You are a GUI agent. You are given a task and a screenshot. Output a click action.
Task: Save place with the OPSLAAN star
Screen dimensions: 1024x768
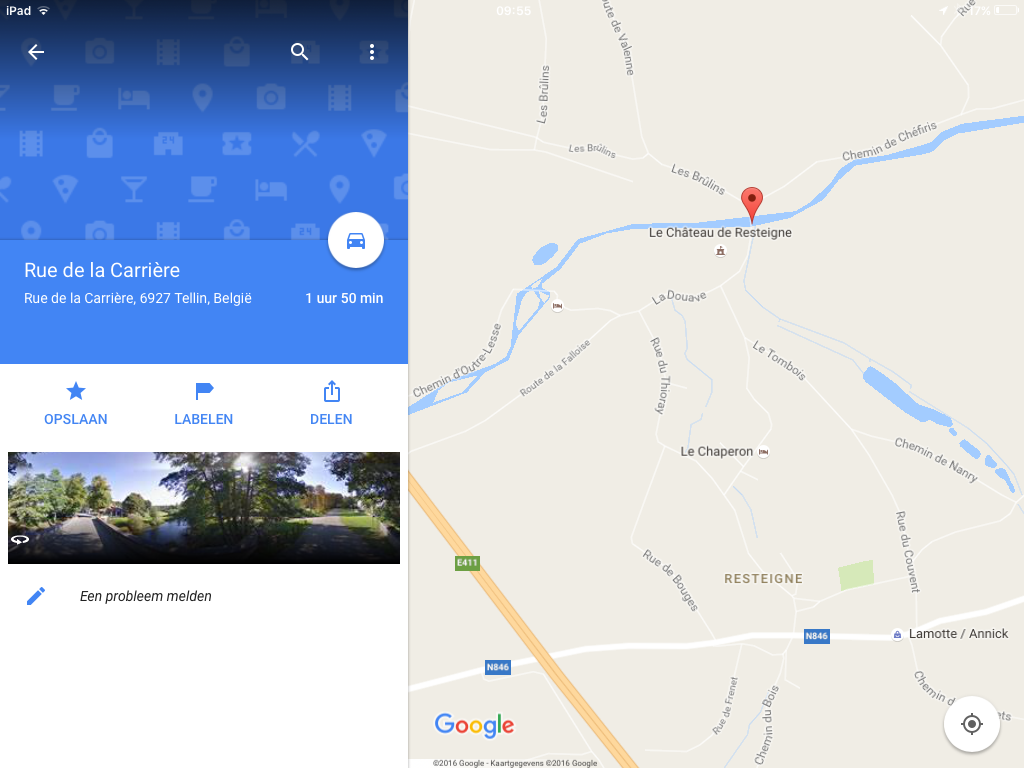pyautogui.click(x=76, y=404)
